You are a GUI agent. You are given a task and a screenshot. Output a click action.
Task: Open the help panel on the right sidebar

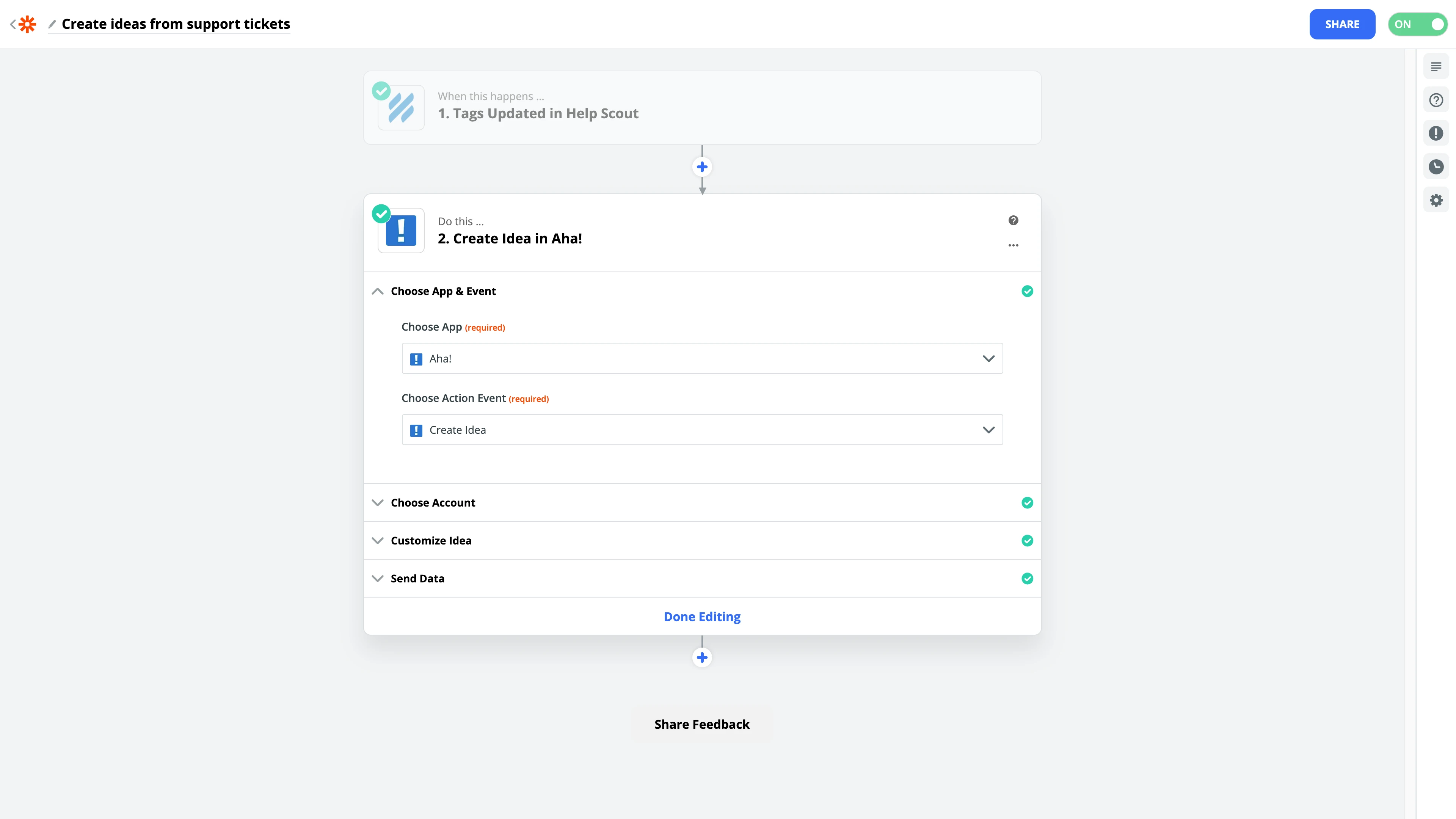1436,99
